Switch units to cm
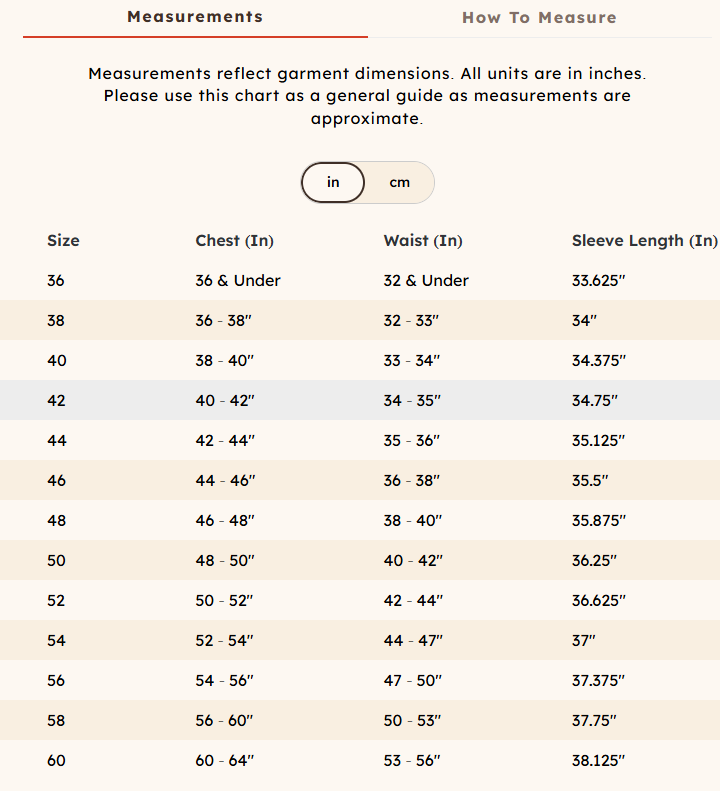720x791 pixels. click(400, 183)
